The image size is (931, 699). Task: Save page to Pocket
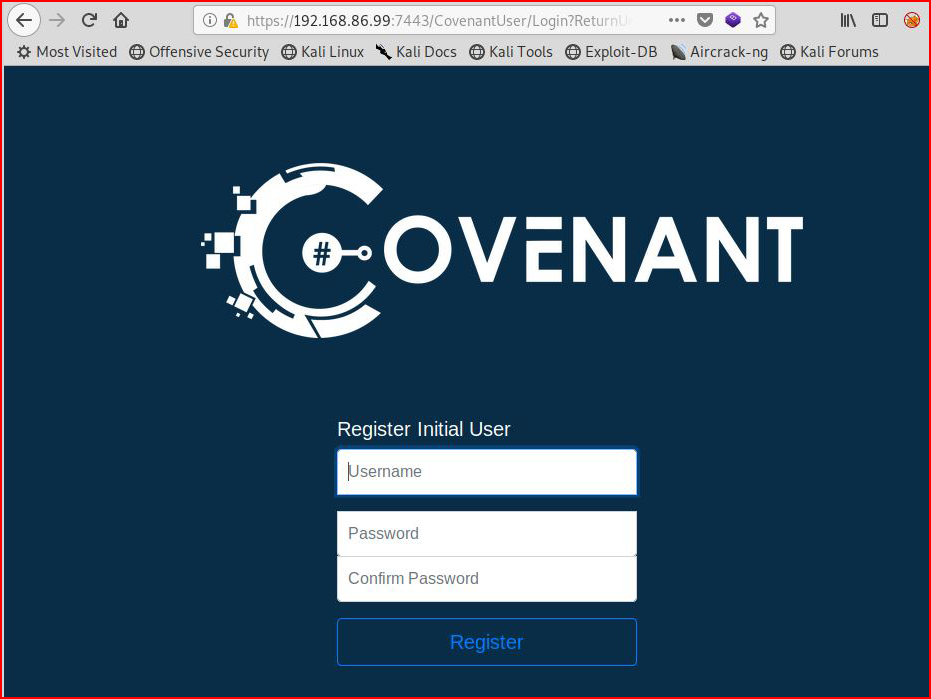(x=705, y=20)
